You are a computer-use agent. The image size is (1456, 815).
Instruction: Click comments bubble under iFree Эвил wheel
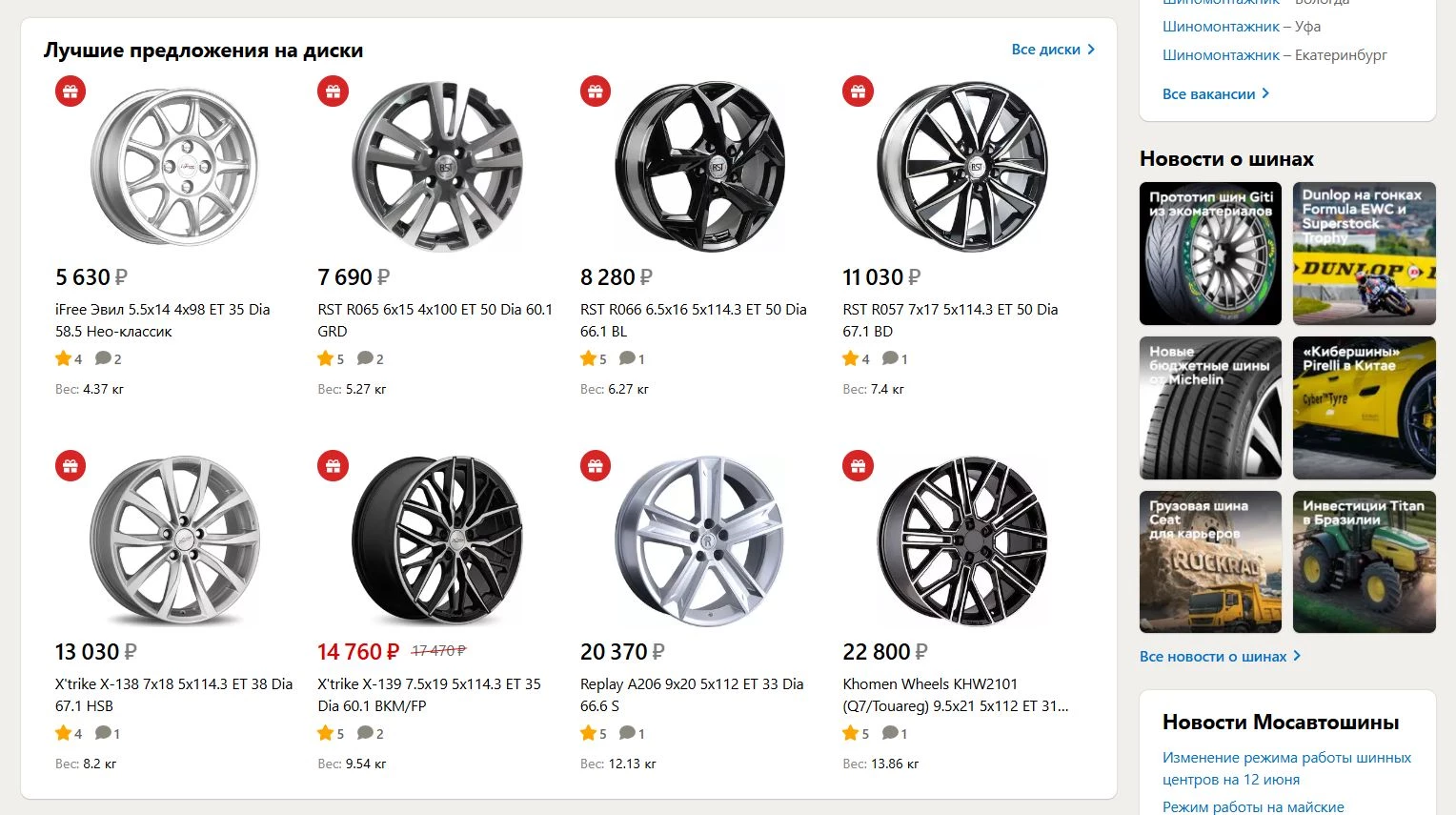coord(103,358)
